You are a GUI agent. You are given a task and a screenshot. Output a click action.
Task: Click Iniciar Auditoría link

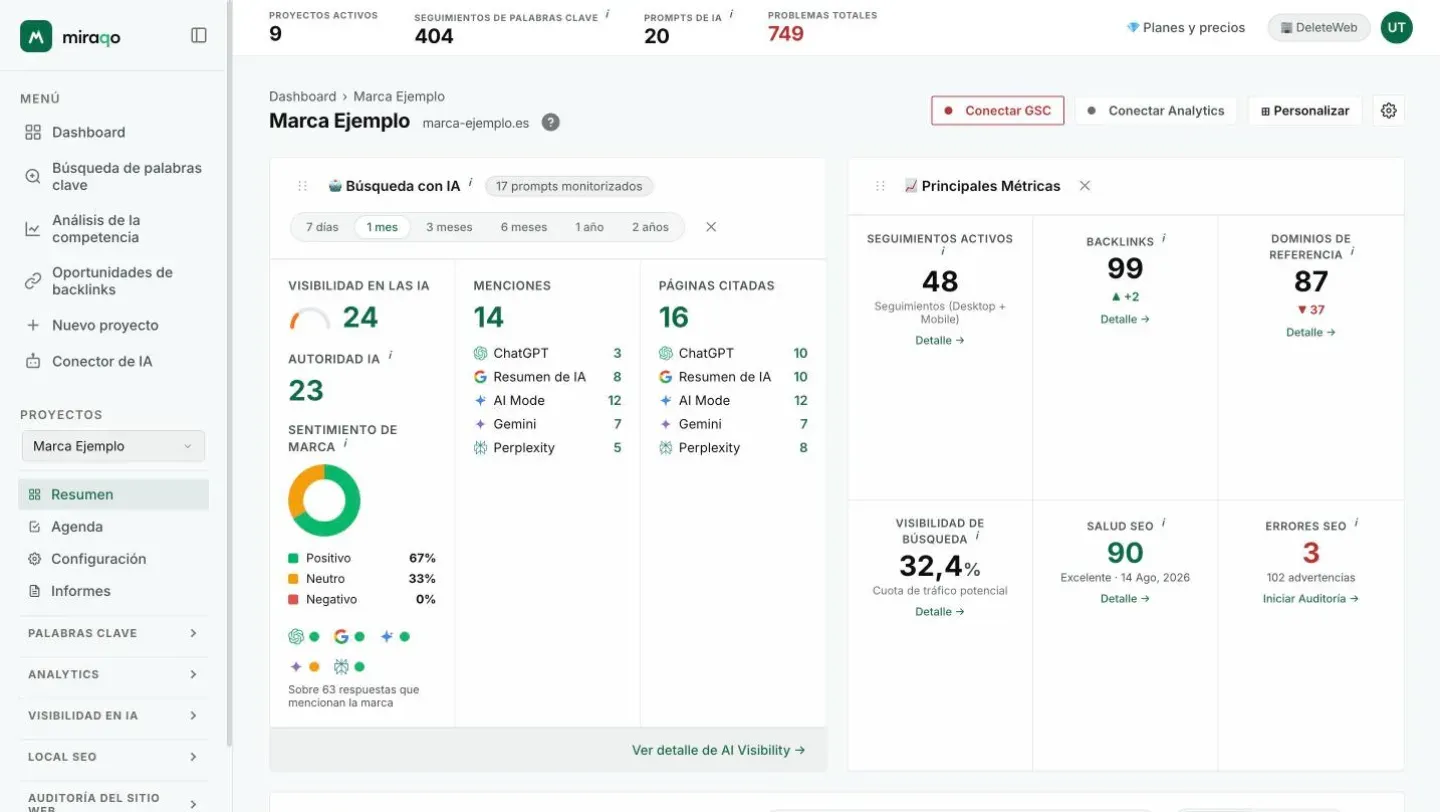tap(1310, 599)
